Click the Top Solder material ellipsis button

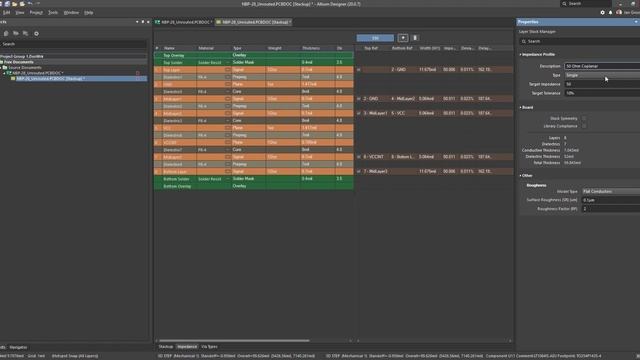tap(228, 62)
